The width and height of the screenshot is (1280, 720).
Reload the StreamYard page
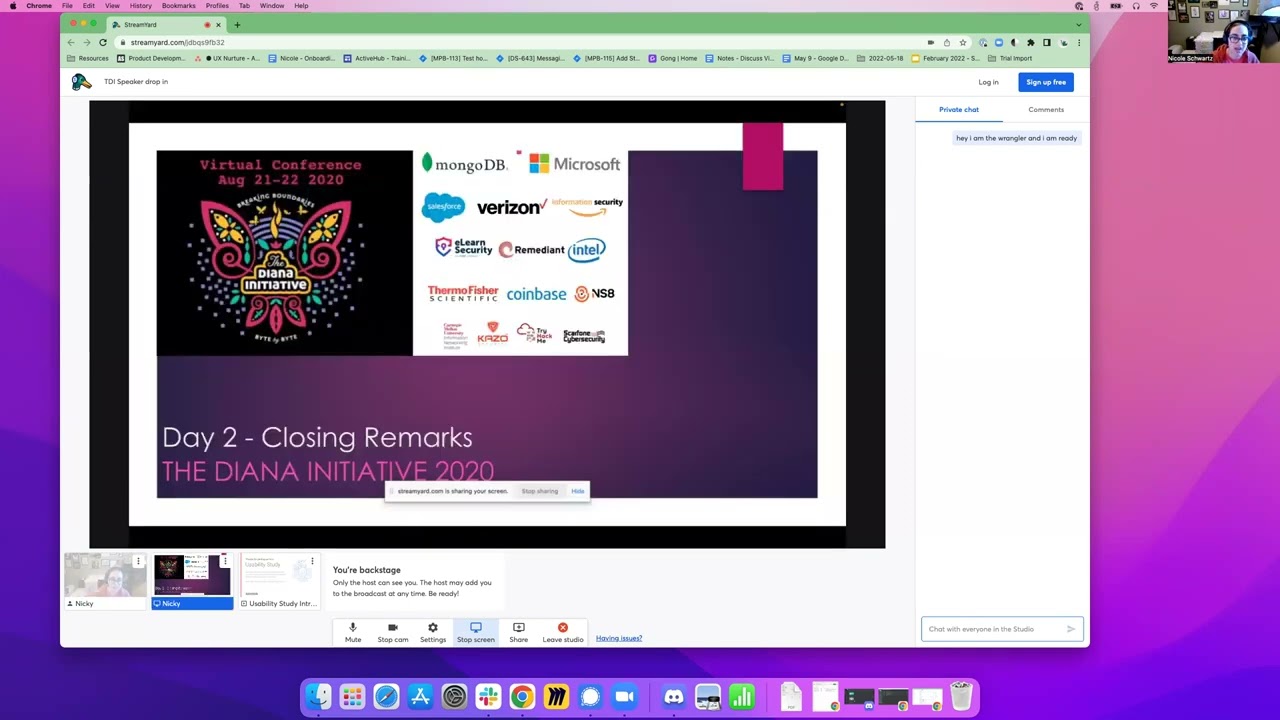(102, 42)
